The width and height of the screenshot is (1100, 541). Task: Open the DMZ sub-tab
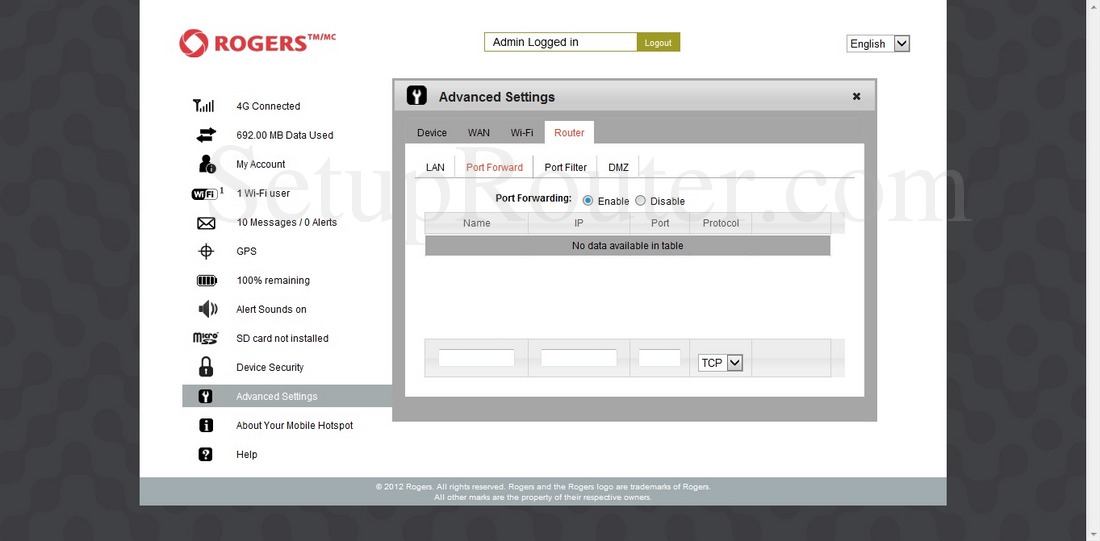pyautogui.click(x=618, y=168)
